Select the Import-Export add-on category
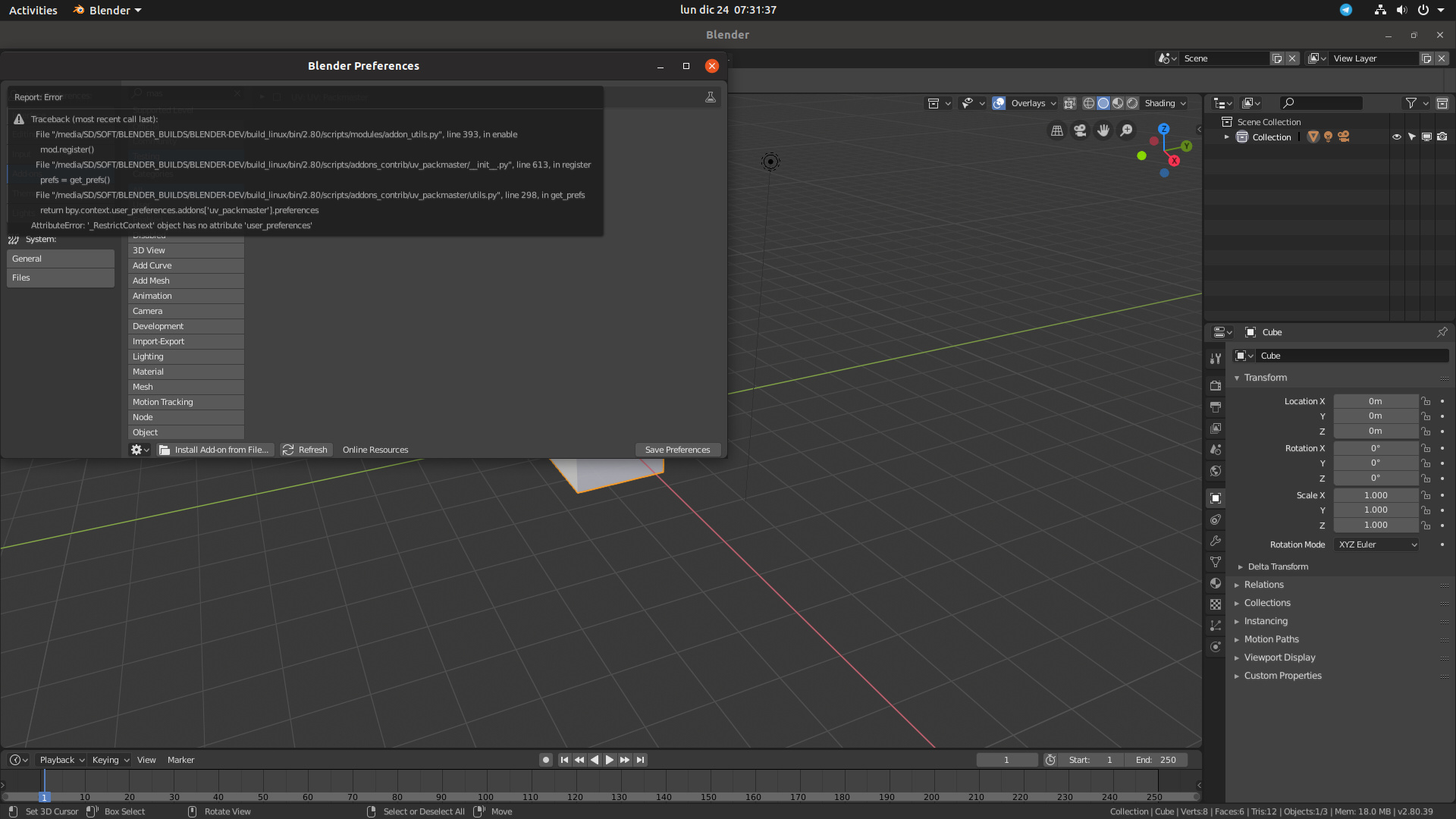This screenshot has height=819, width=1456. tap(186, 341)
